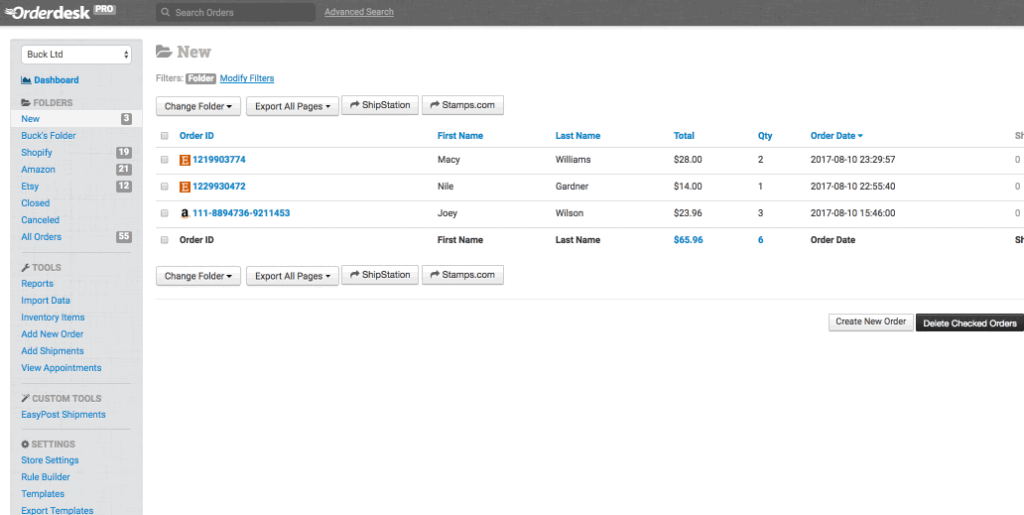This screenshot has width=1024, height=515.
Task: Click into the Search Orders field
Action: click(x=240, y=13)
